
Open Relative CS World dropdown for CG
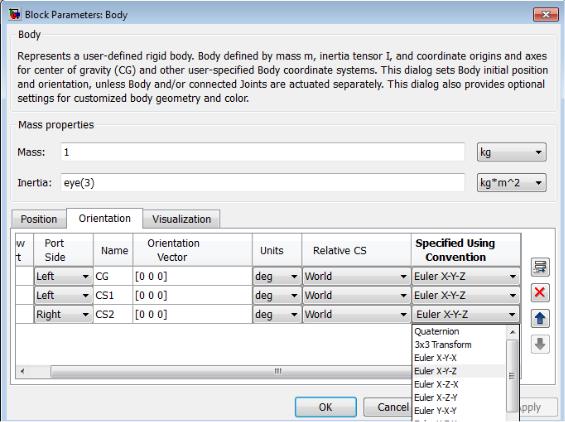point(356,276)
